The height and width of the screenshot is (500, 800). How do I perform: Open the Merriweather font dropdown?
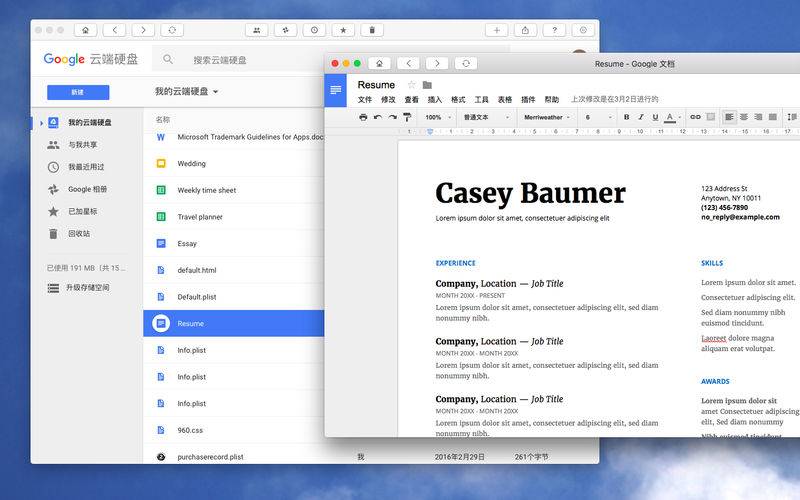tap(547, 117)
